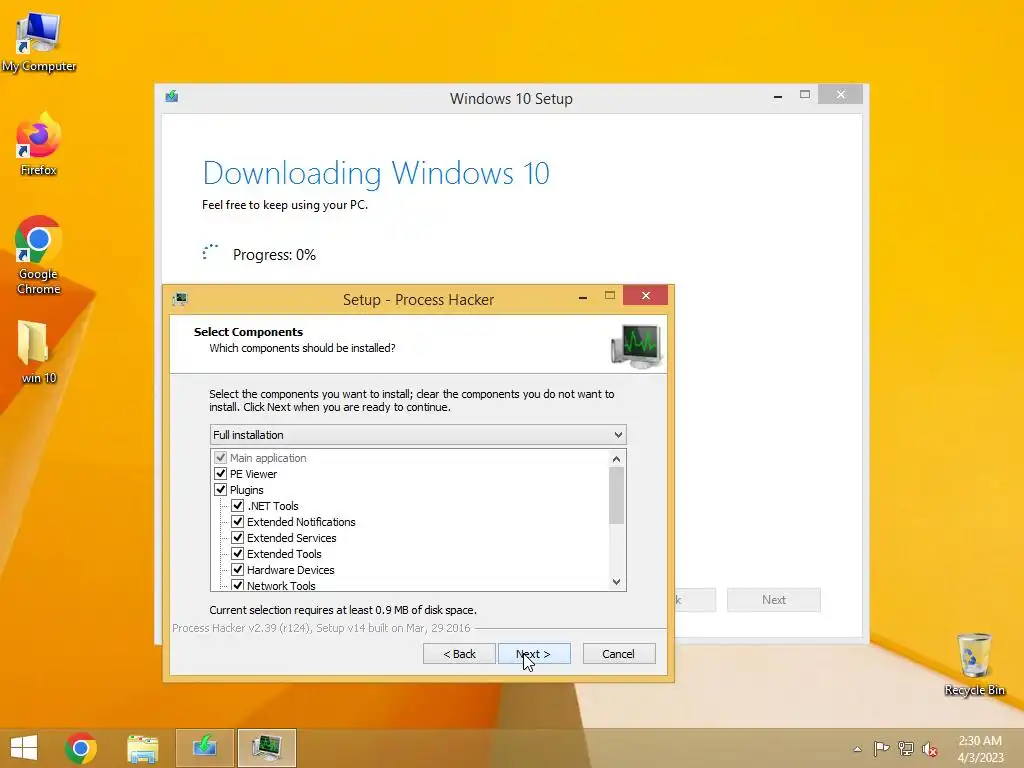Click the disk space requirement text
Viewport: 1024px width, 768px height.
tap(343, 610)
